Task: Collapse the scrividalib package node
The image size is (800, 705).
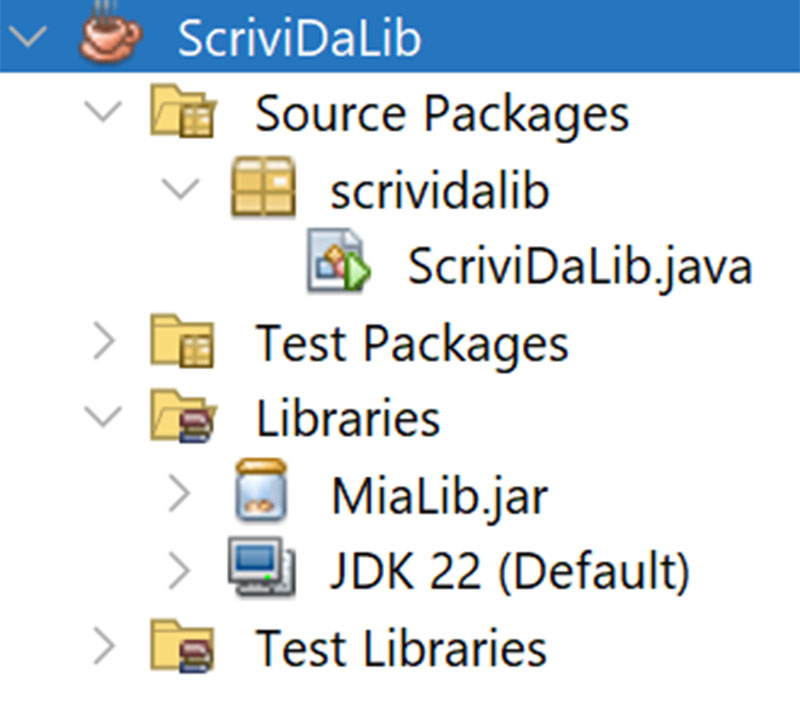Action: tap(180, 188)
